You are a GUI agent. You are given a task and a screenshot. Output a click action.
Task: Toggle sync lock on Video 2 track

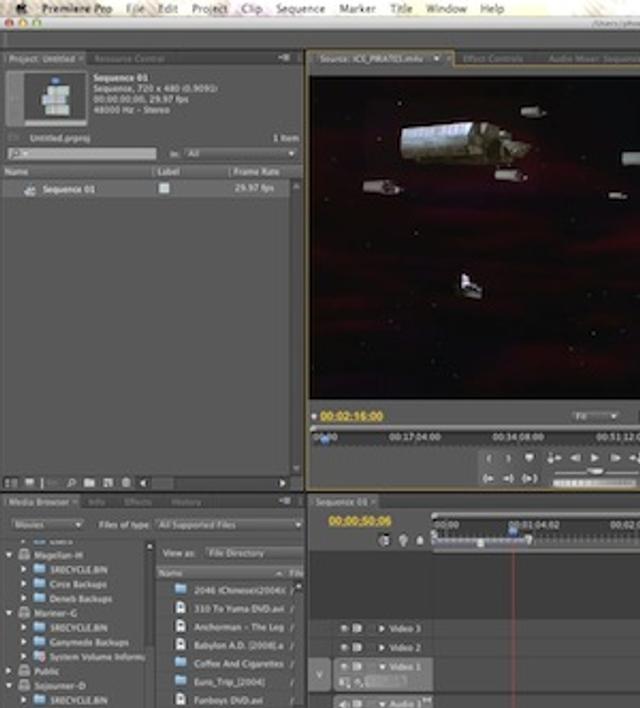pyautogui.click(x=357, y=647)
